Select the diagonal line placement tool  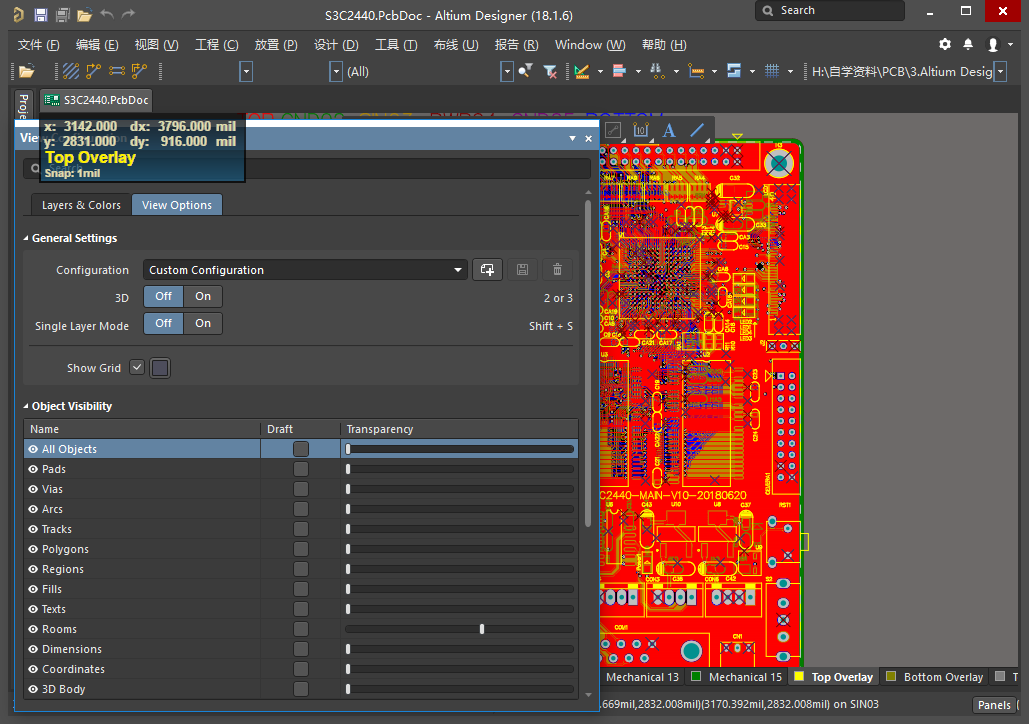(697, 130)
